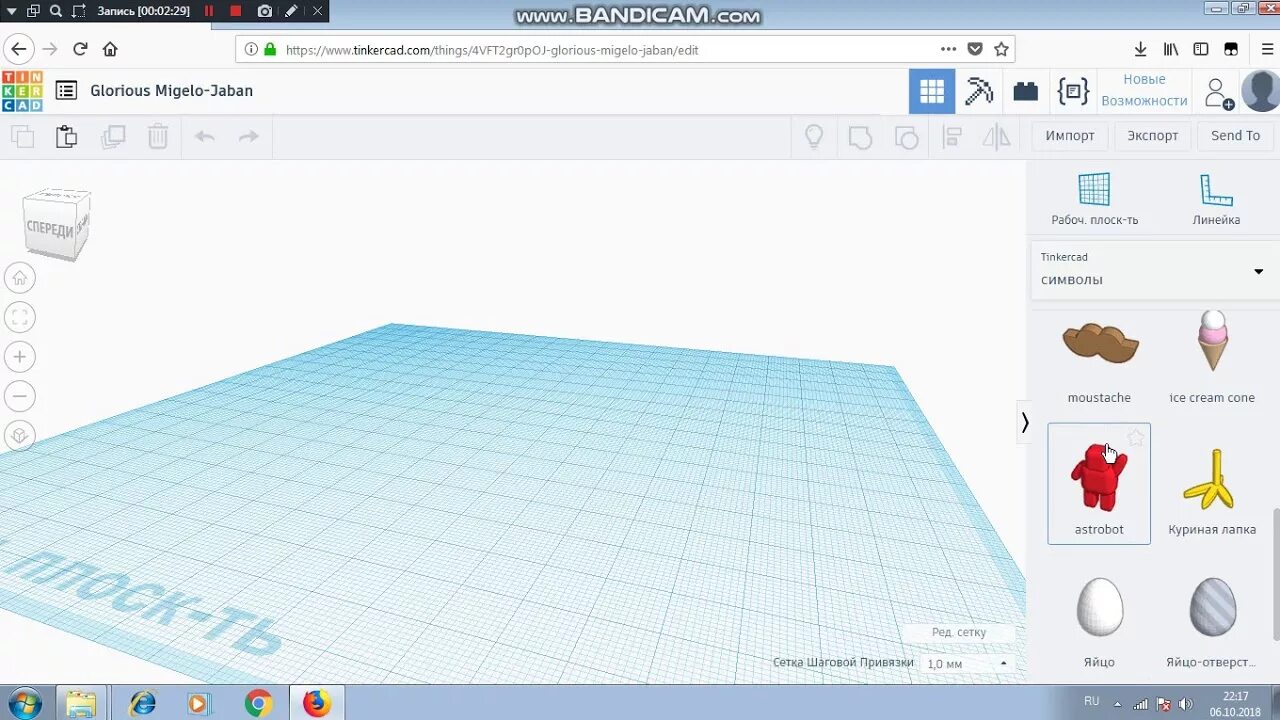Open the Codeblocks braces icon
The width and height of the screenshot is (1280, 720).
(1073, 92)
